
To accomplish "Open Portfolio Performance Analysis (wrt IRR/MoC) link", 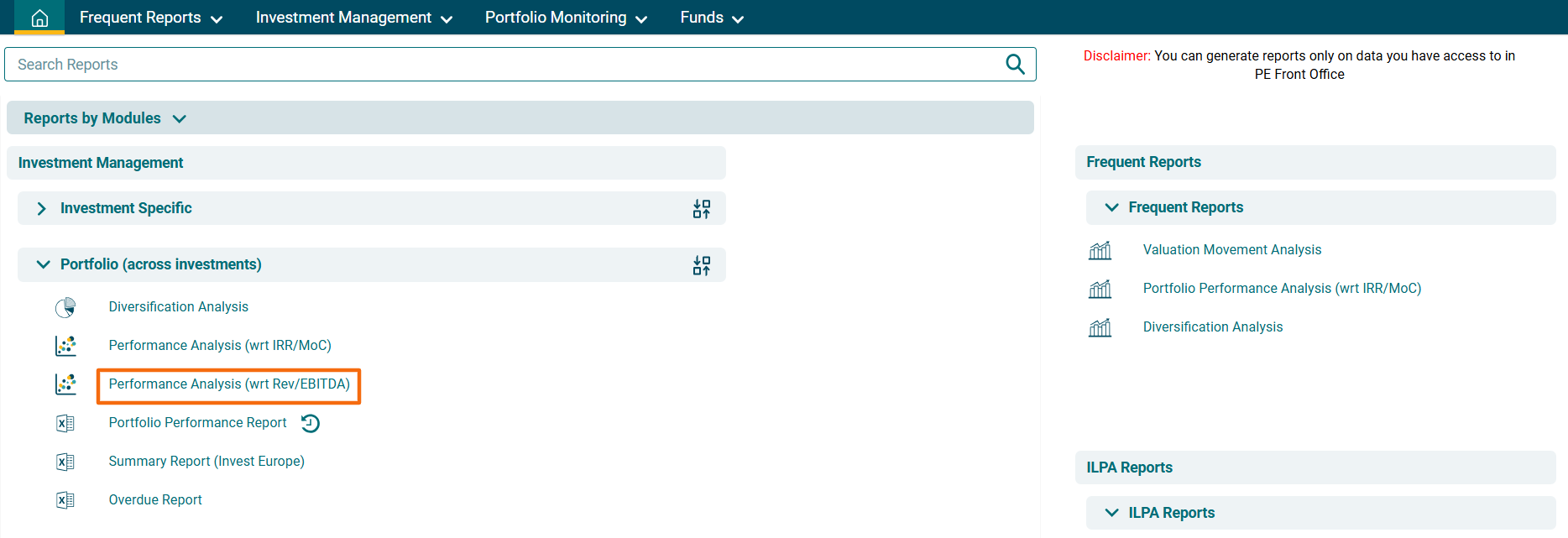I will [x=1282, y=289].
